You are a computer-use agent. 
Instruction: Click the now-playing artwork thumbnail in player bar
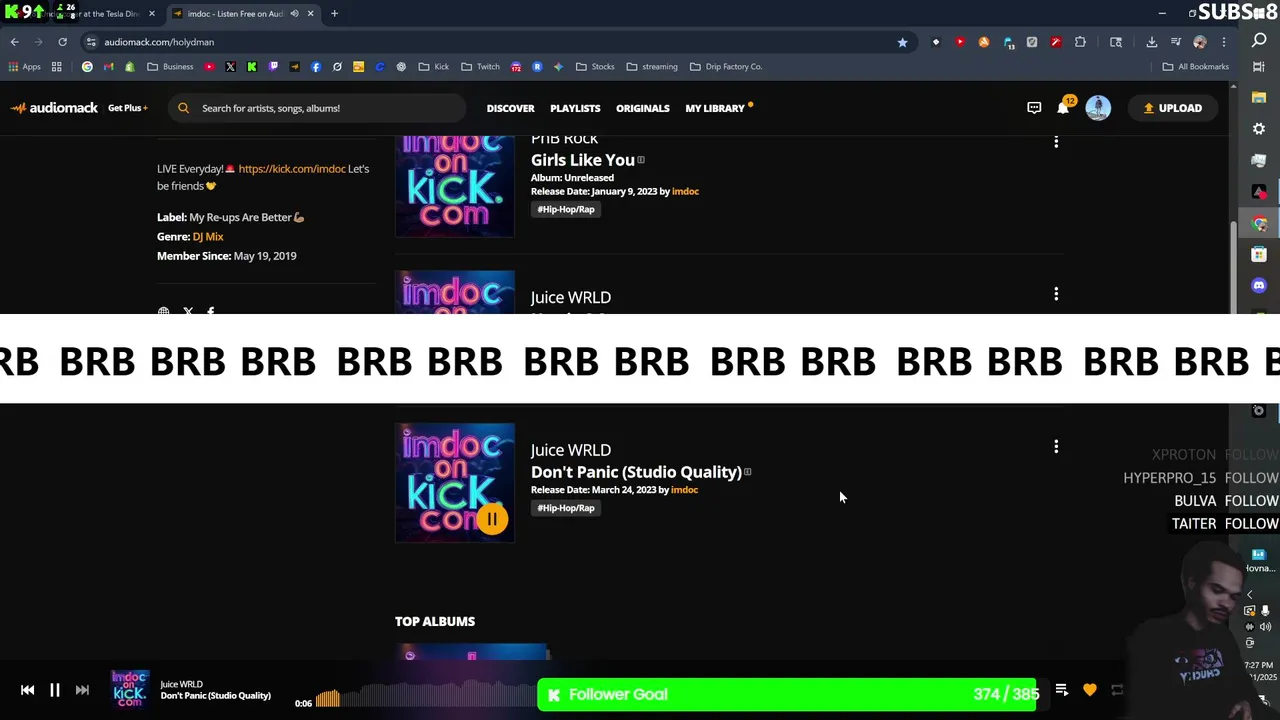pyautogui.click(x=130, y=690)
